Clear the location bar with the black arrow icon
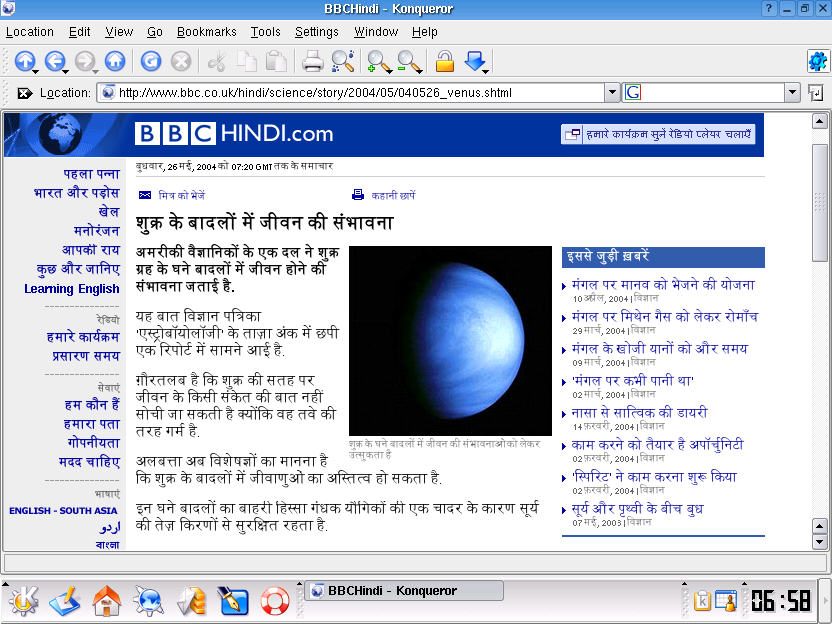Image resolution: width=832 pixels, height=624 pixels. (24, 93)
